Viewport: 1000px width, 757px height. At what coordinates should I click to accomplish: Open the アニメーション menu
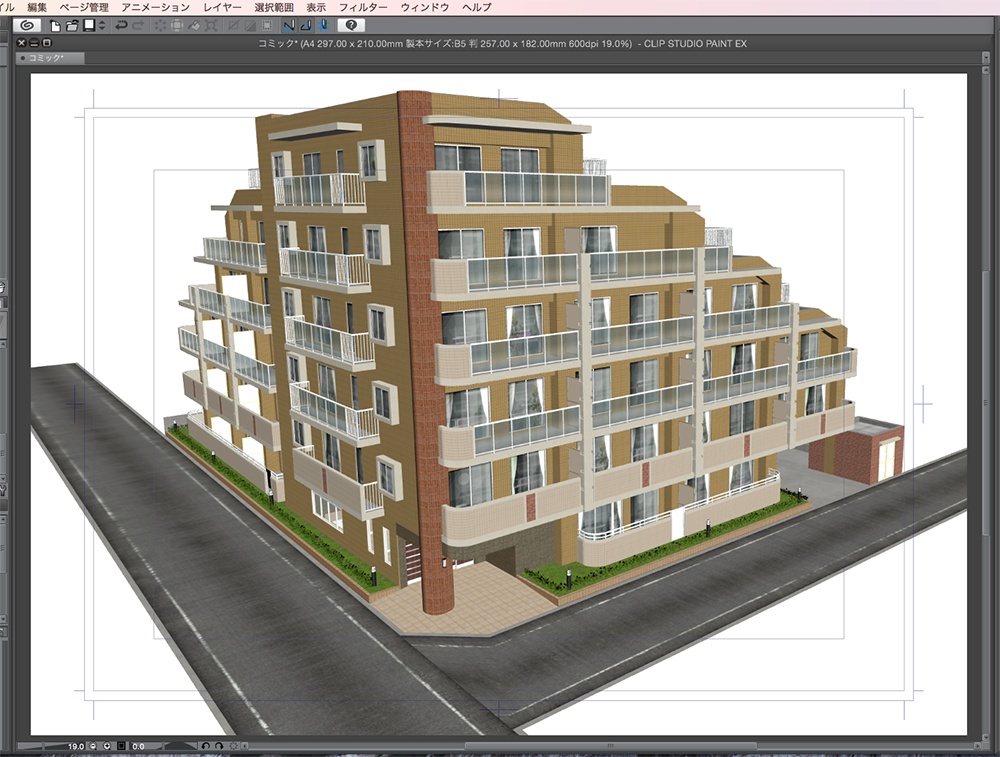pyautogui.click(x=156, y=7)
